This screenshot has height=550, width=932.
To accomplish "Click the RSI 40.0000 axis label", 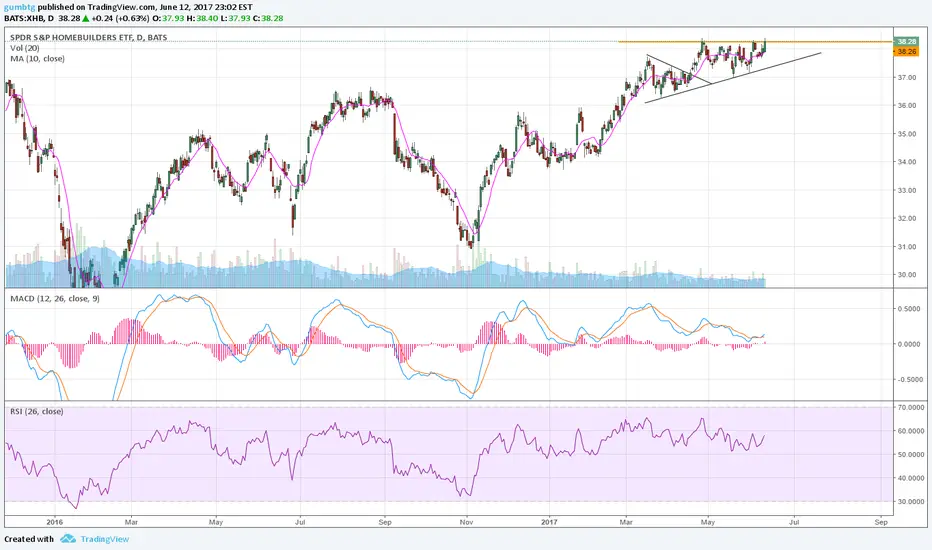I will point(910,478).
